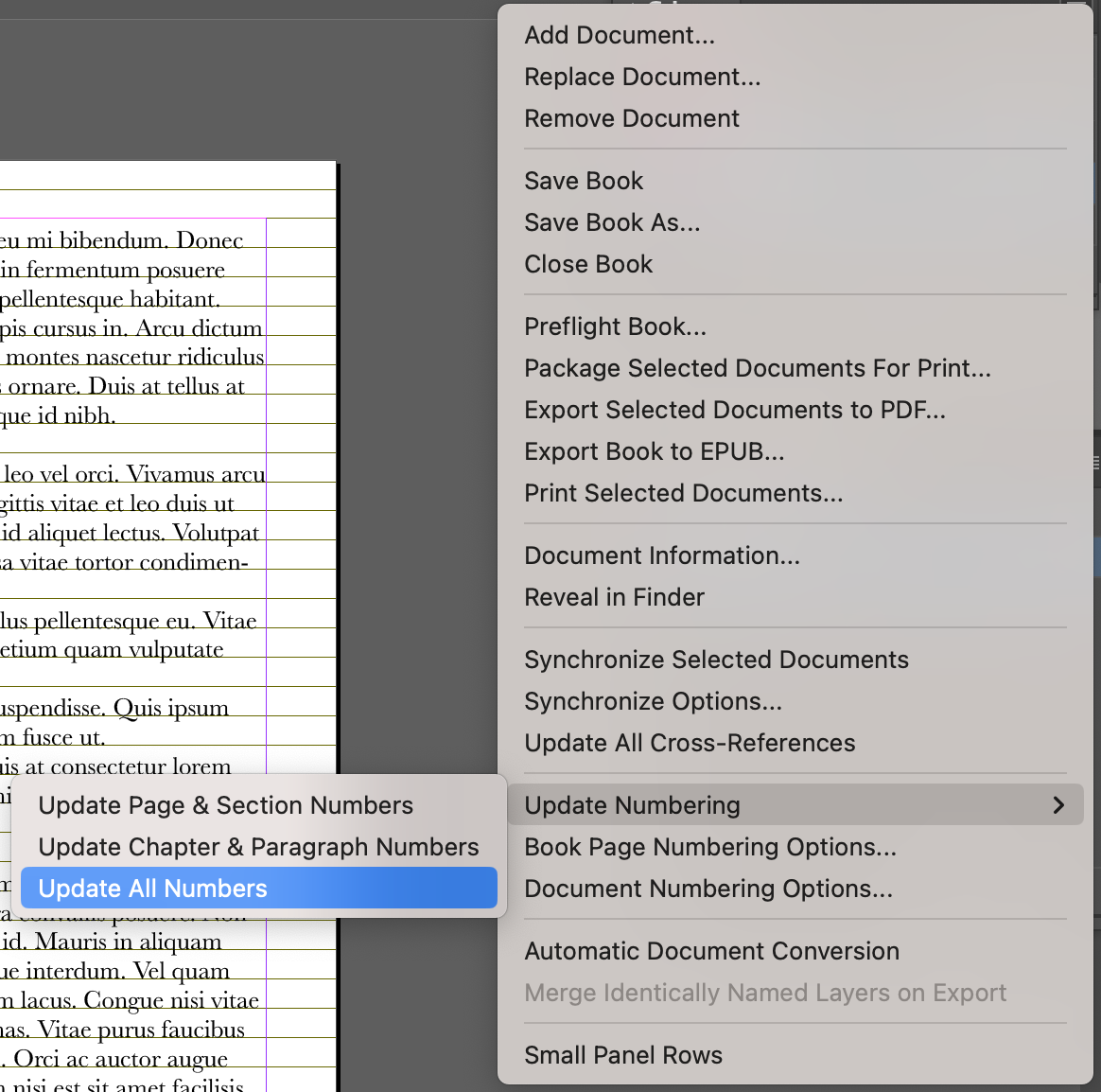
Task: Select Add Document from the menu
Action: [x=620, y=35]
